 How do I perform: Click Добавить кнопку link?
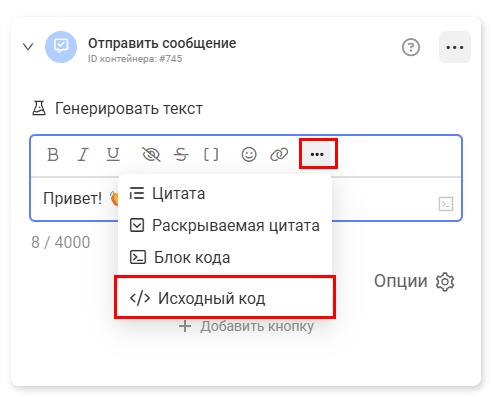pyautogui.click(x=246, y=326)
